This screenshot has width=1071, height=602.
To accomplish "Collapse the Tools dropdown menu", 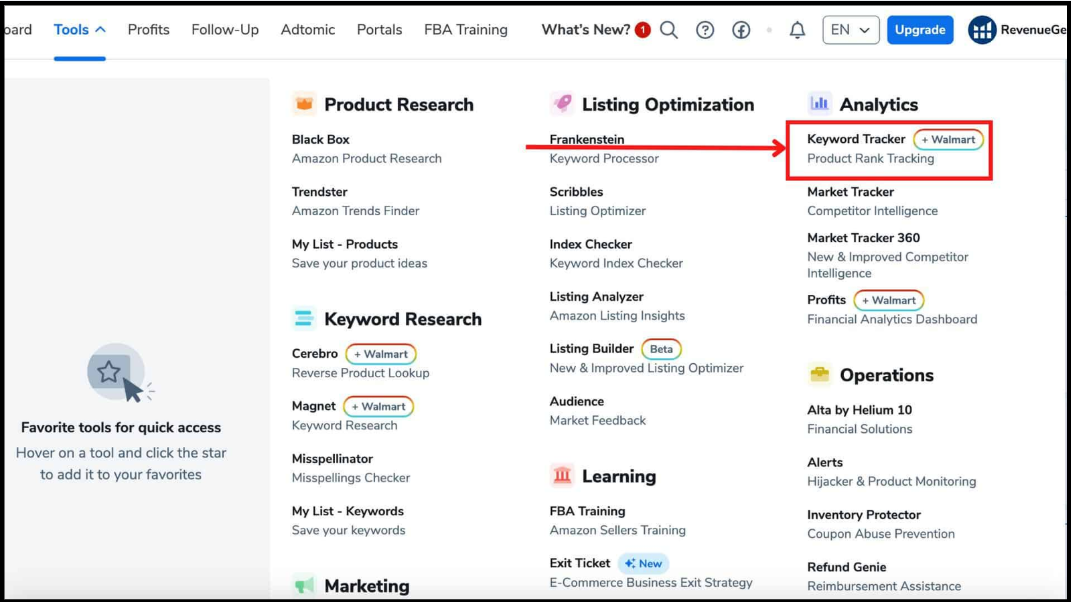I will (x=80, y=30).
